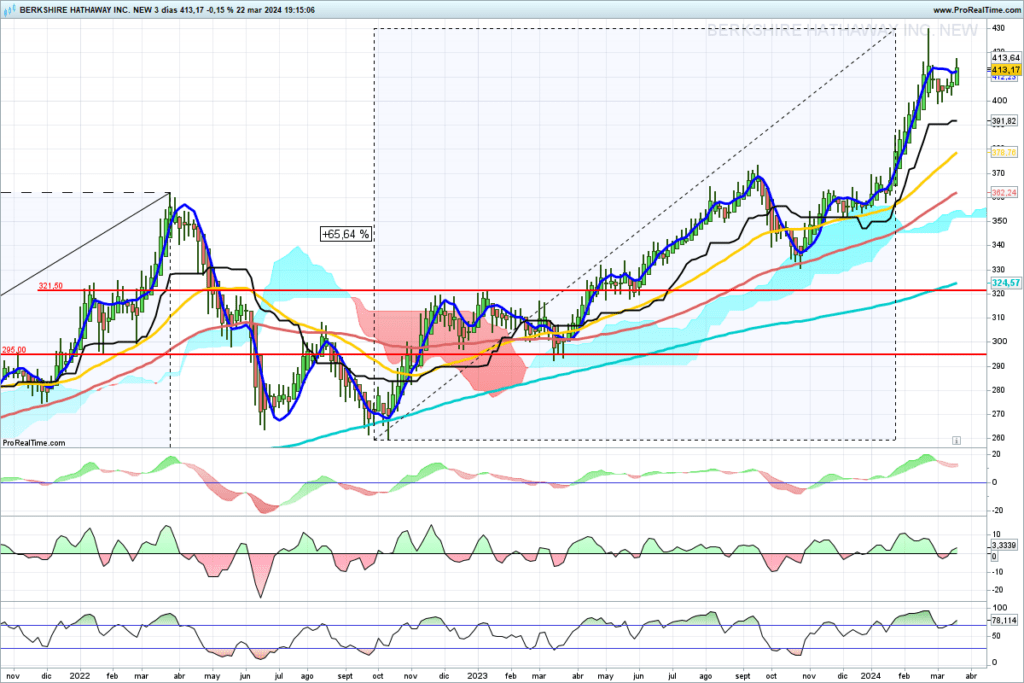Click the red 362,24 moving average tag
Viewport: 1024px width, 683px height.
1004,193
